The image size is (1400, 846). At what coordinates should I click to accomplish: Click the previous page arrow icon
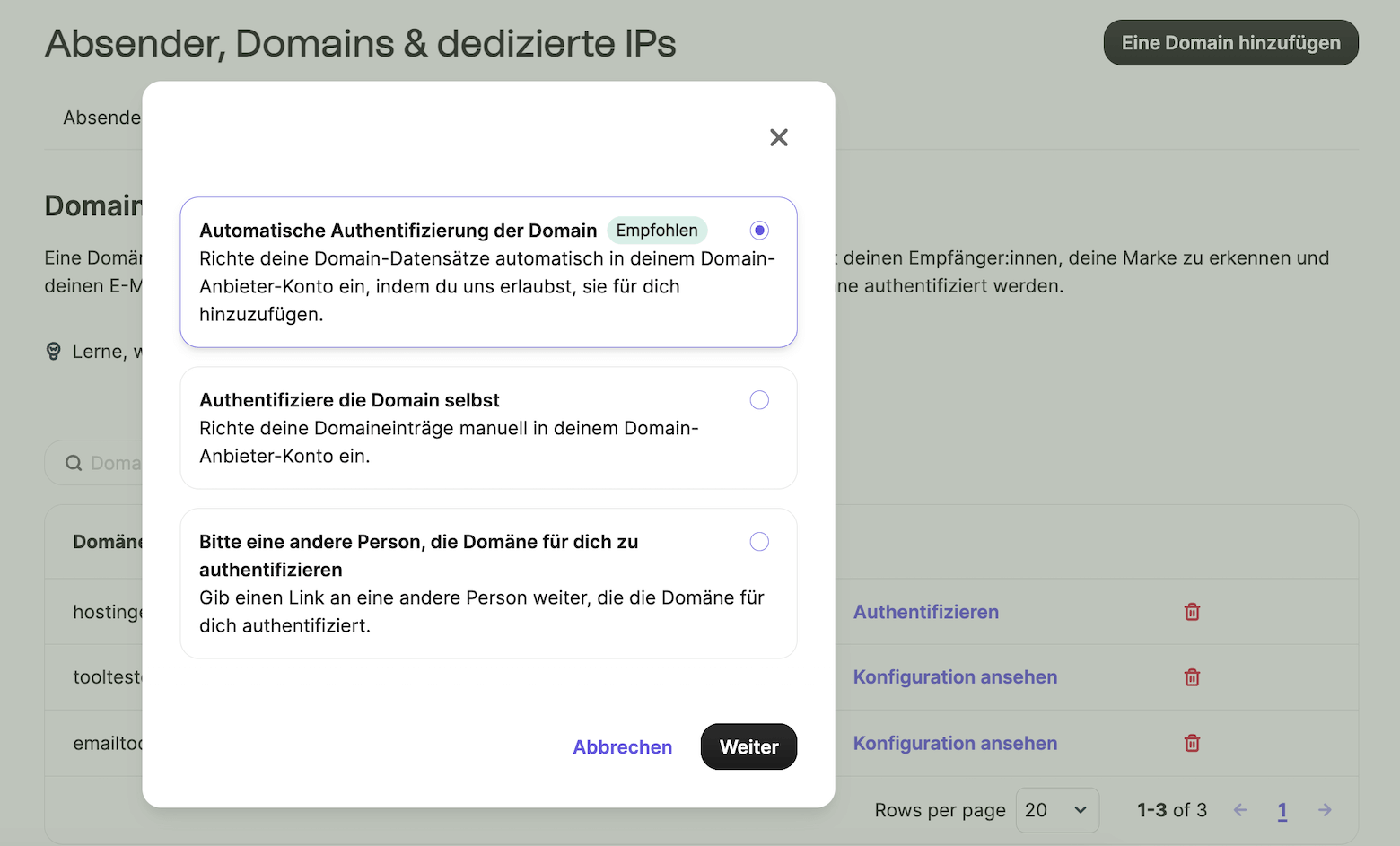click(1239, 809)
